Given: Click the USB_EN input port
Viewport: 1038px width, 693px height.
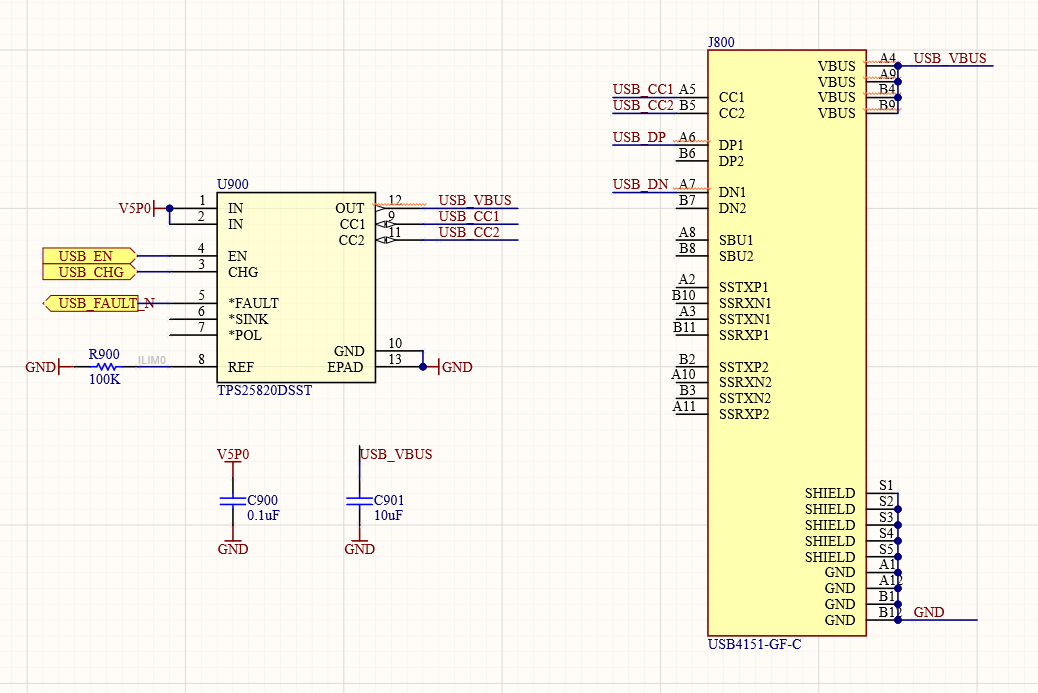Looking at the screenshot, I should tap(89, 255).
